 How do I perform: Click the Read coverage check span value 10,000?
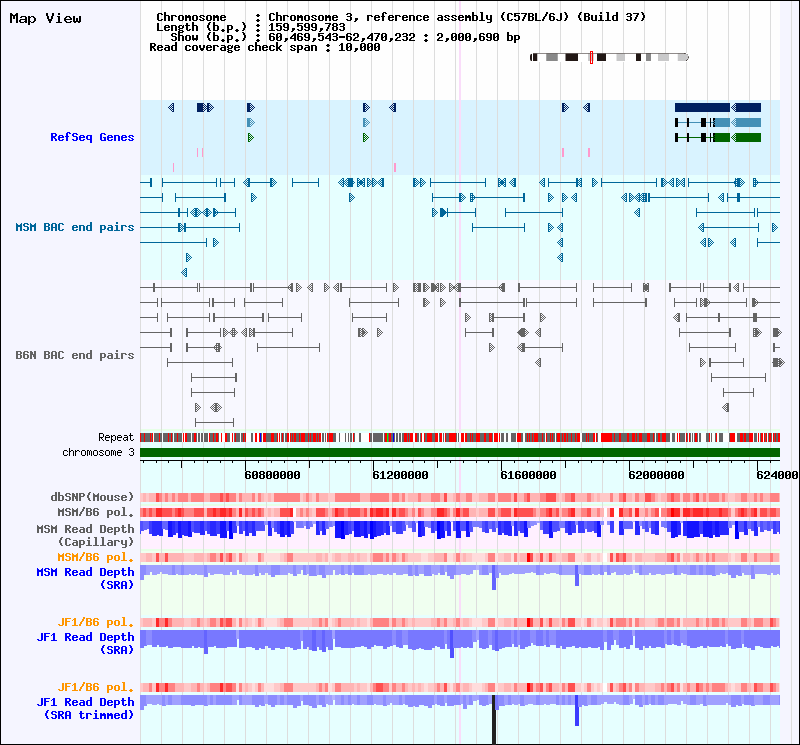tap(359, 47)
